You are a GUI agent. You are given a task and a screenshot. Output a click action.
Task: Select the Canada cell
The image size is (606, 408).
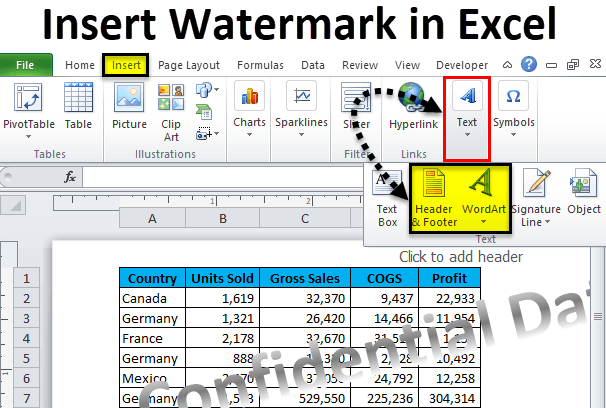(x=152, y=298)
